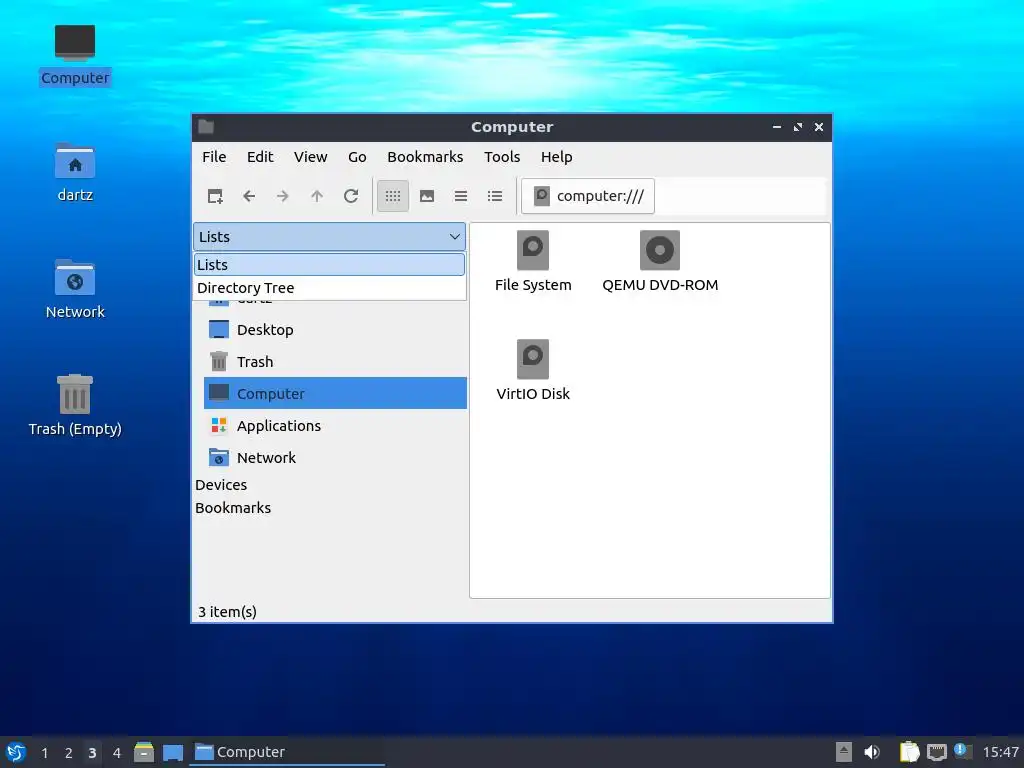Click the computer:/// path button
The width and height of the screenshot is (1024, 768).
pos(588,196)
